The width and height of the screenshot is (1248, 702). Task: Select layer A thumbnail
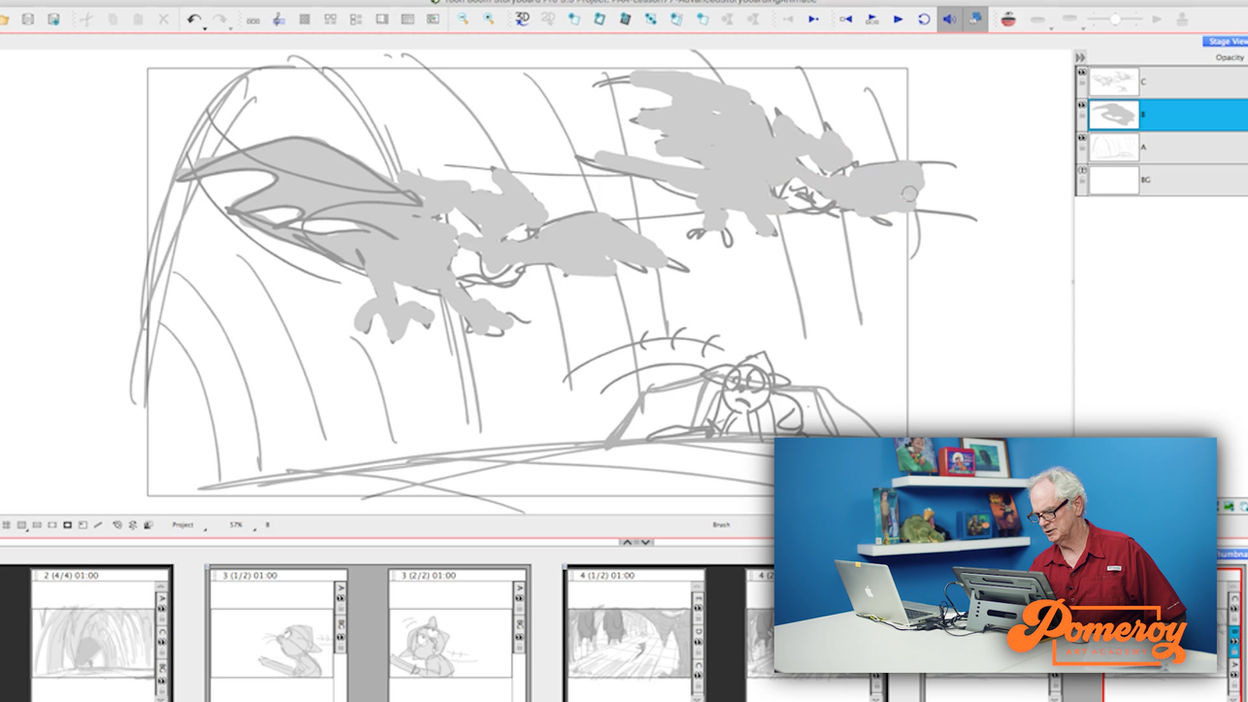1113,148
